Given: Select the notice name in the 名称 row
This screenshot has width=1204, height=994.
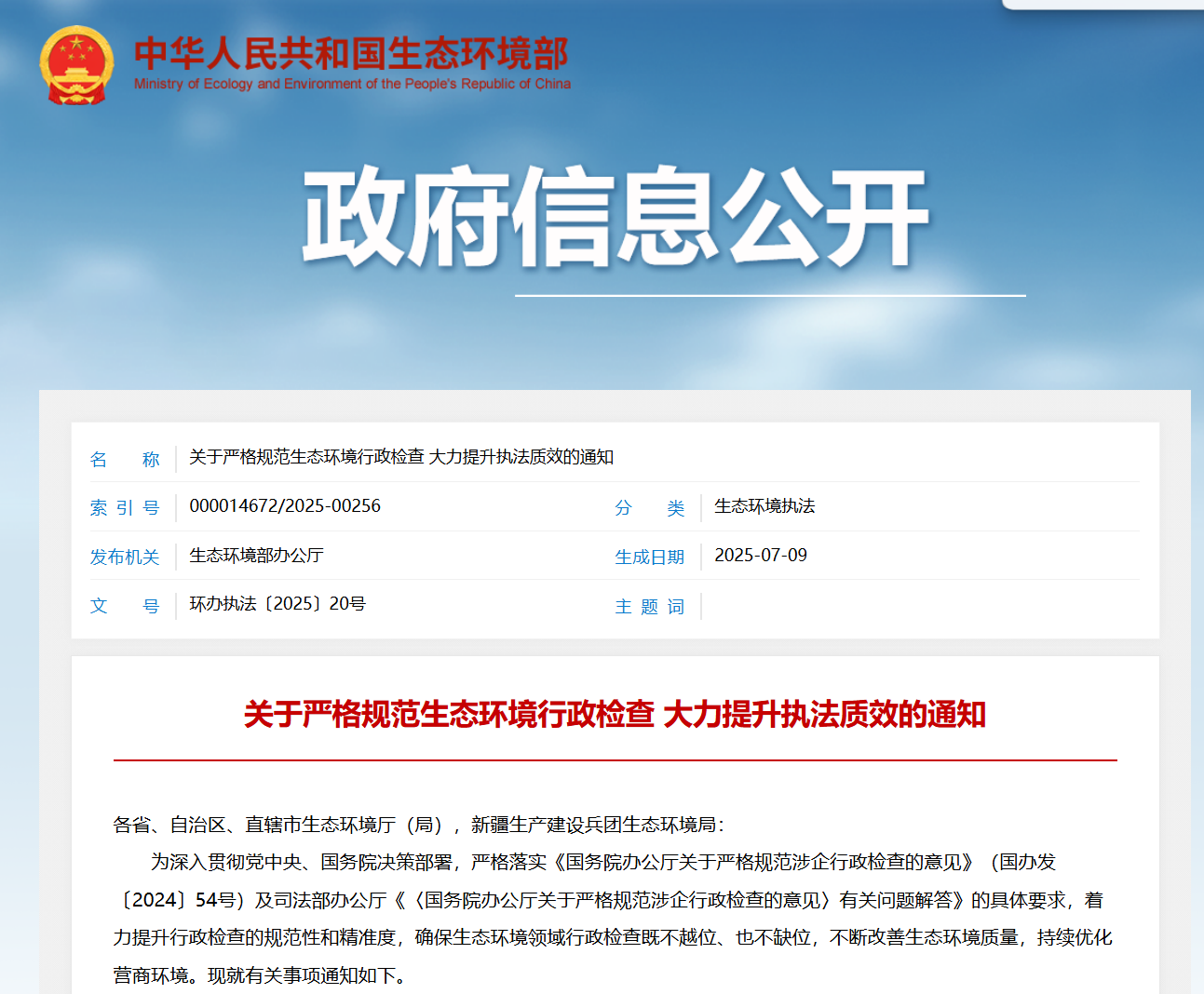Looking at the screenshot, I should (x=401, y=457).
